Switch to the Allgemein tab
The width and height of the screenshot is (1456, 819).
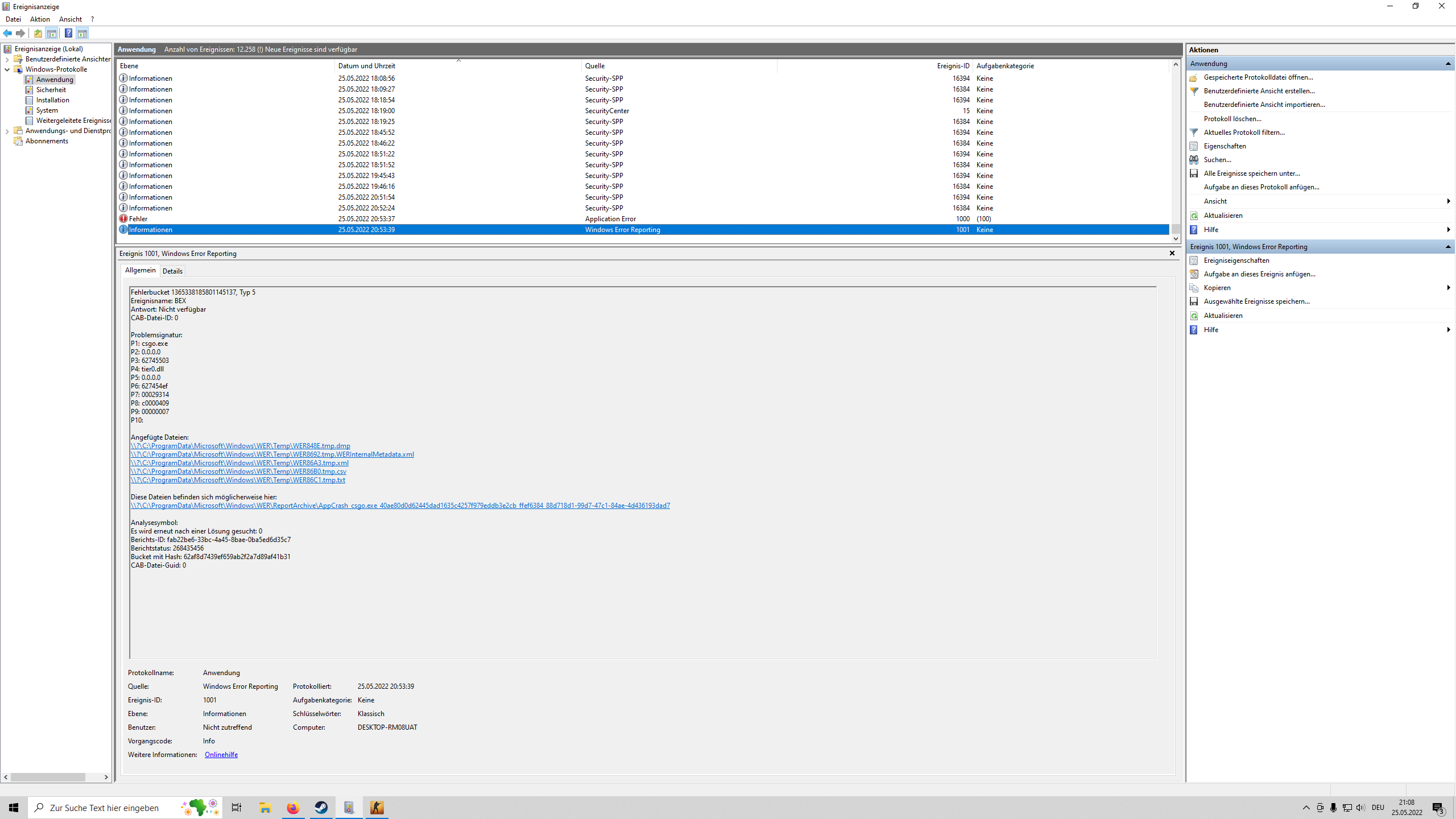click(140, 270)
